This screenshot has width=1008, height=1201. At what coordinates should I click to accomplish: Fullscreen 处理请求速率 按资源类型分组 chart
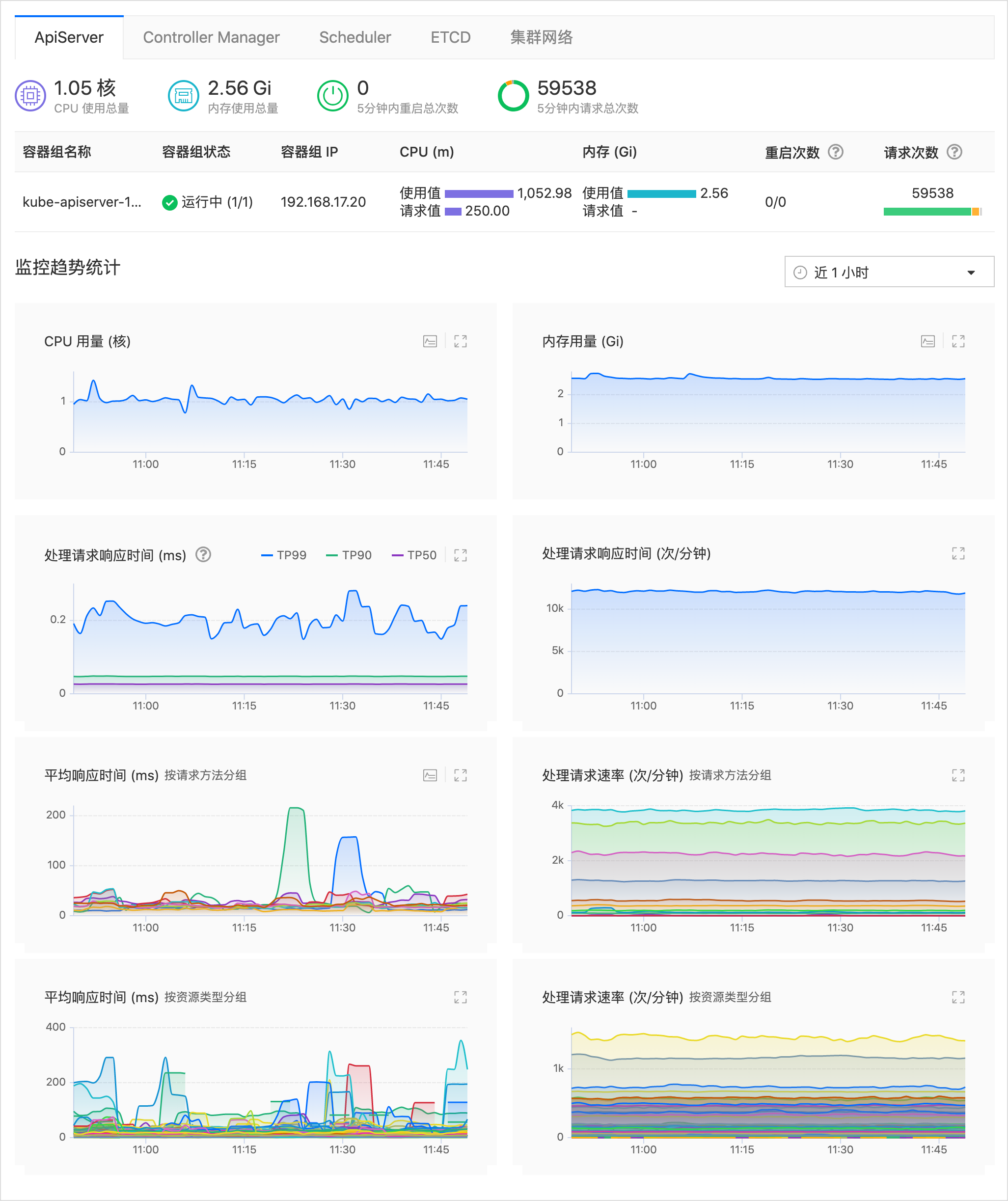click(958, 997)
